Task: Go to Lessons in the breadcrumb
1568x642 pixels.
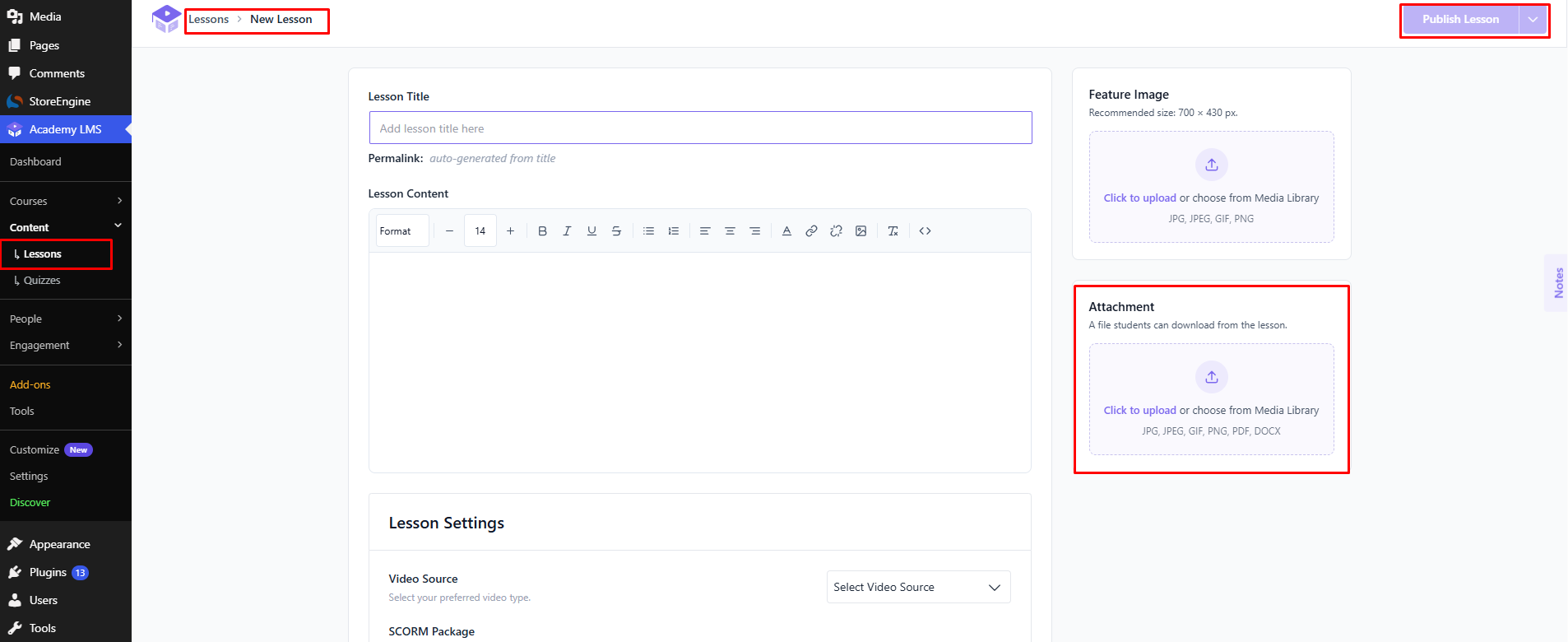Action: (209, 20)
